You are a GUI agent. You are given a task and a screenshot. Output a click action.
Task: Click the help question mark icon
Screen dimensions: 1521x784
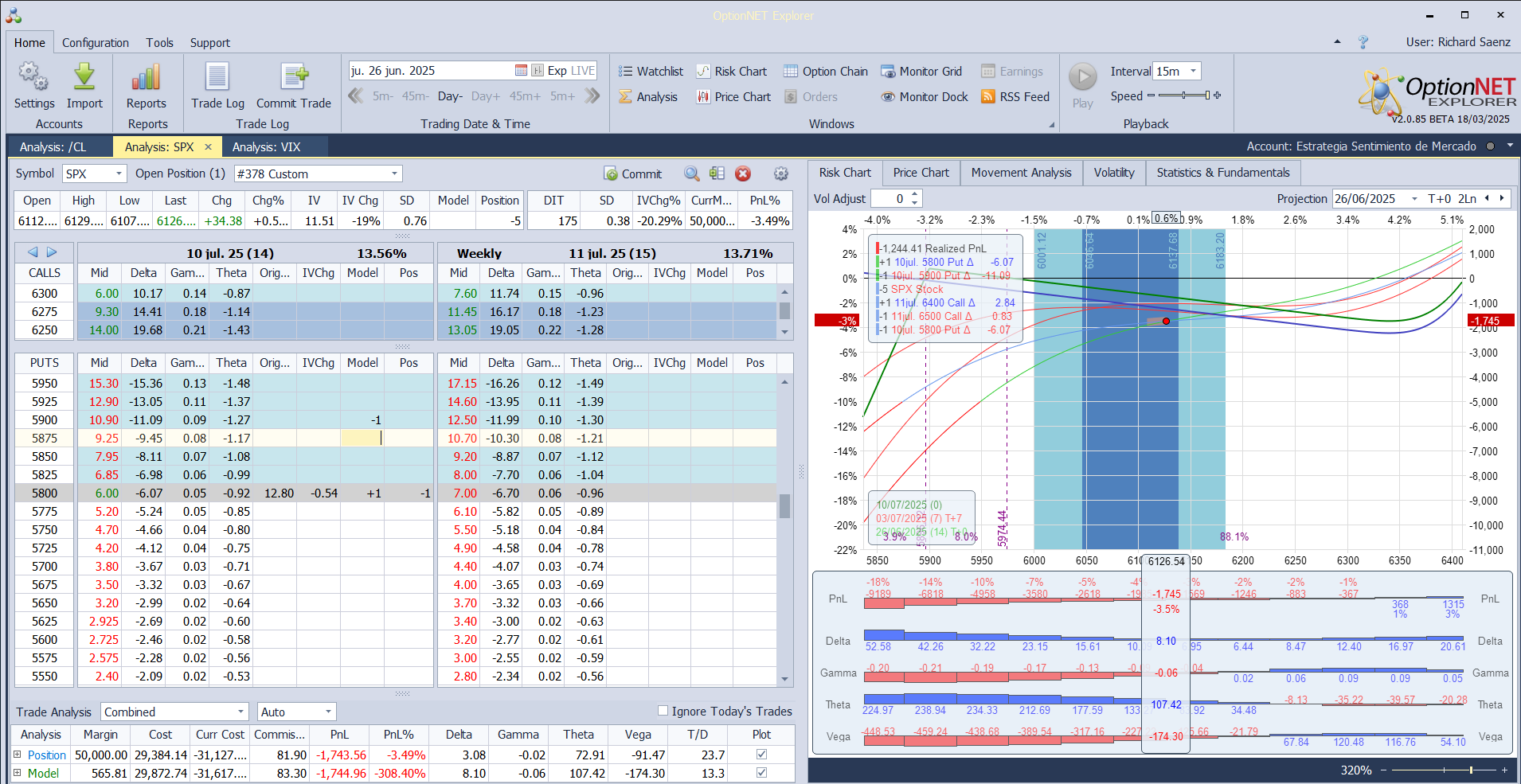pos(1363,42)
